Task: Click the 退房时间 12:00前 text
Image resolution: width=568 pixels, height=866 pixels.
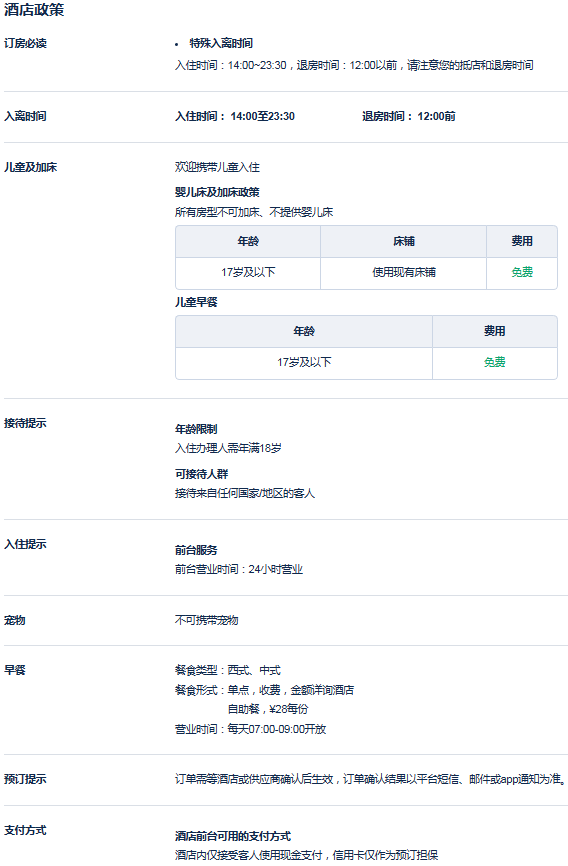Action: point(409,116)
